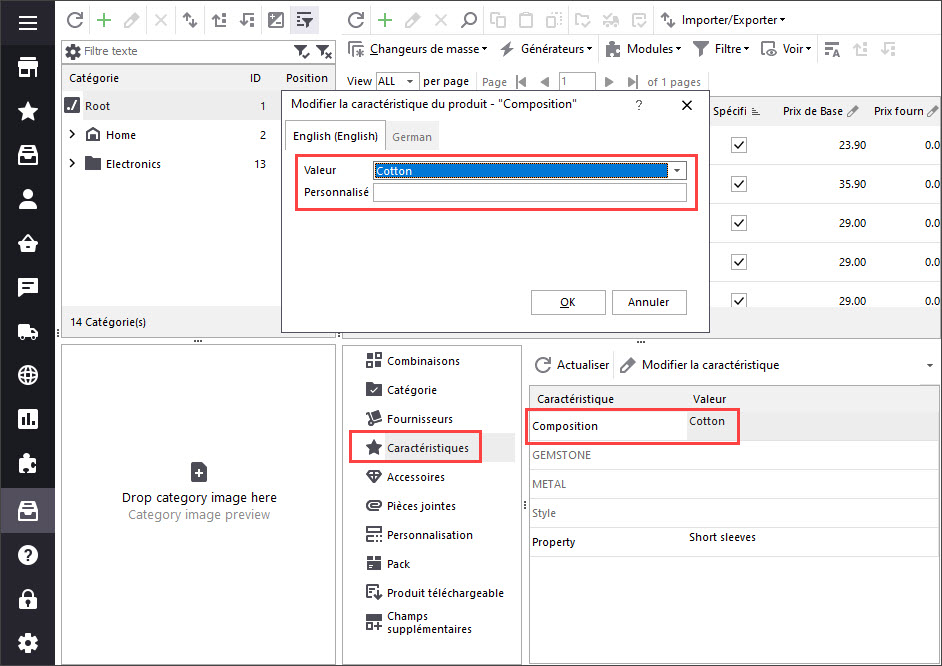Viewport: 942px width, 666px height.
Task: Open the Modules dropdown menu
Action: click(643, 49)
